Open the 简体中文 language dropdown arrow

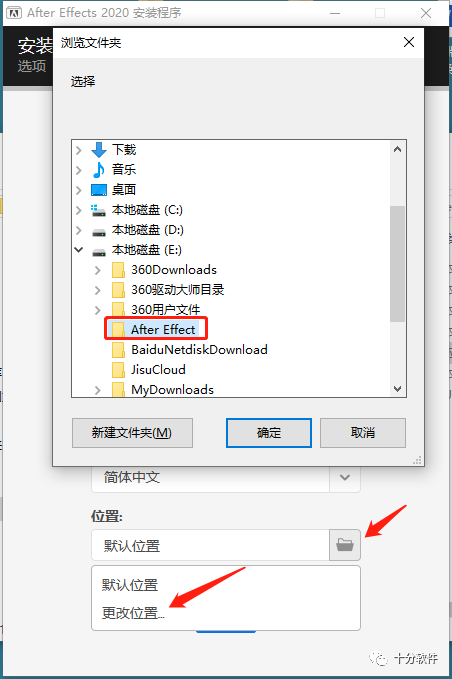[x=345, y=478]
